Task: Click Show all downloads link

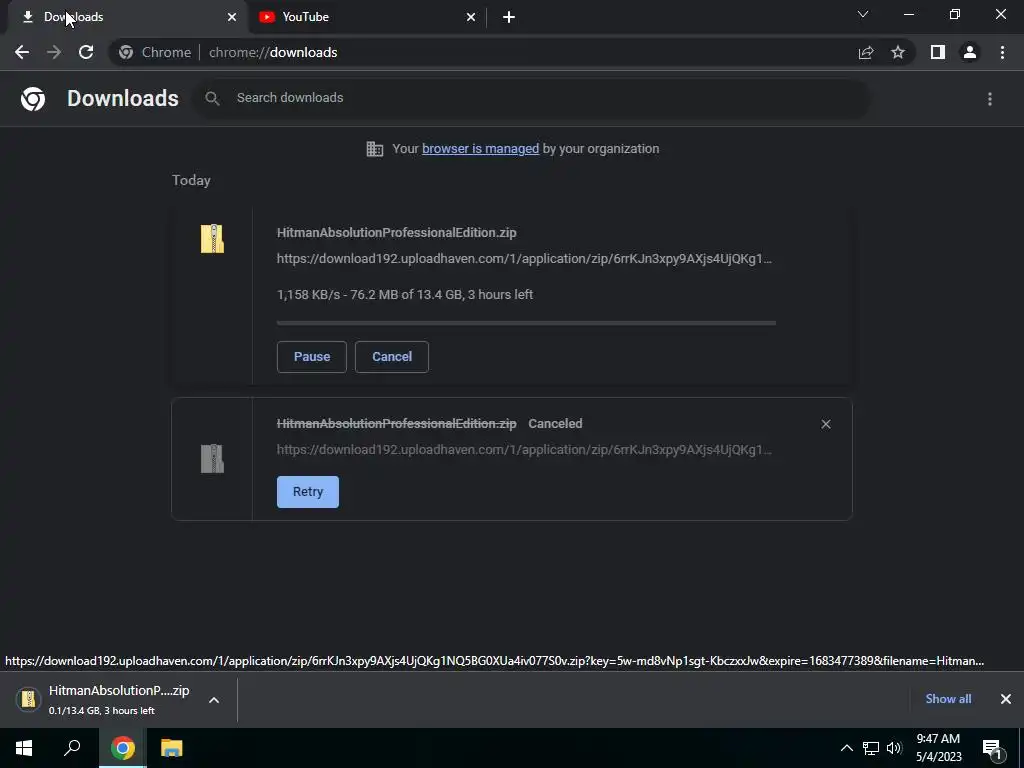Action: tap(948, 699)
